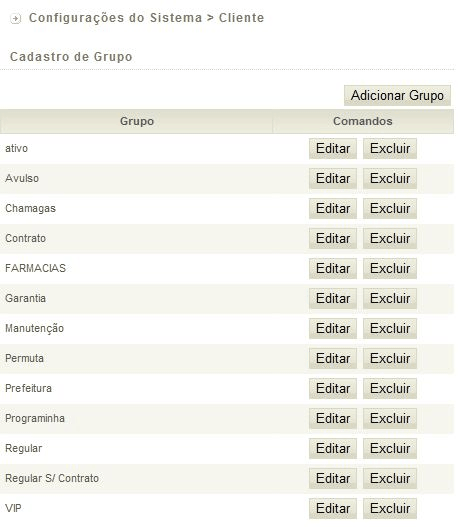
Task: Delete the Regular group
Action: [x=390, y=448]
